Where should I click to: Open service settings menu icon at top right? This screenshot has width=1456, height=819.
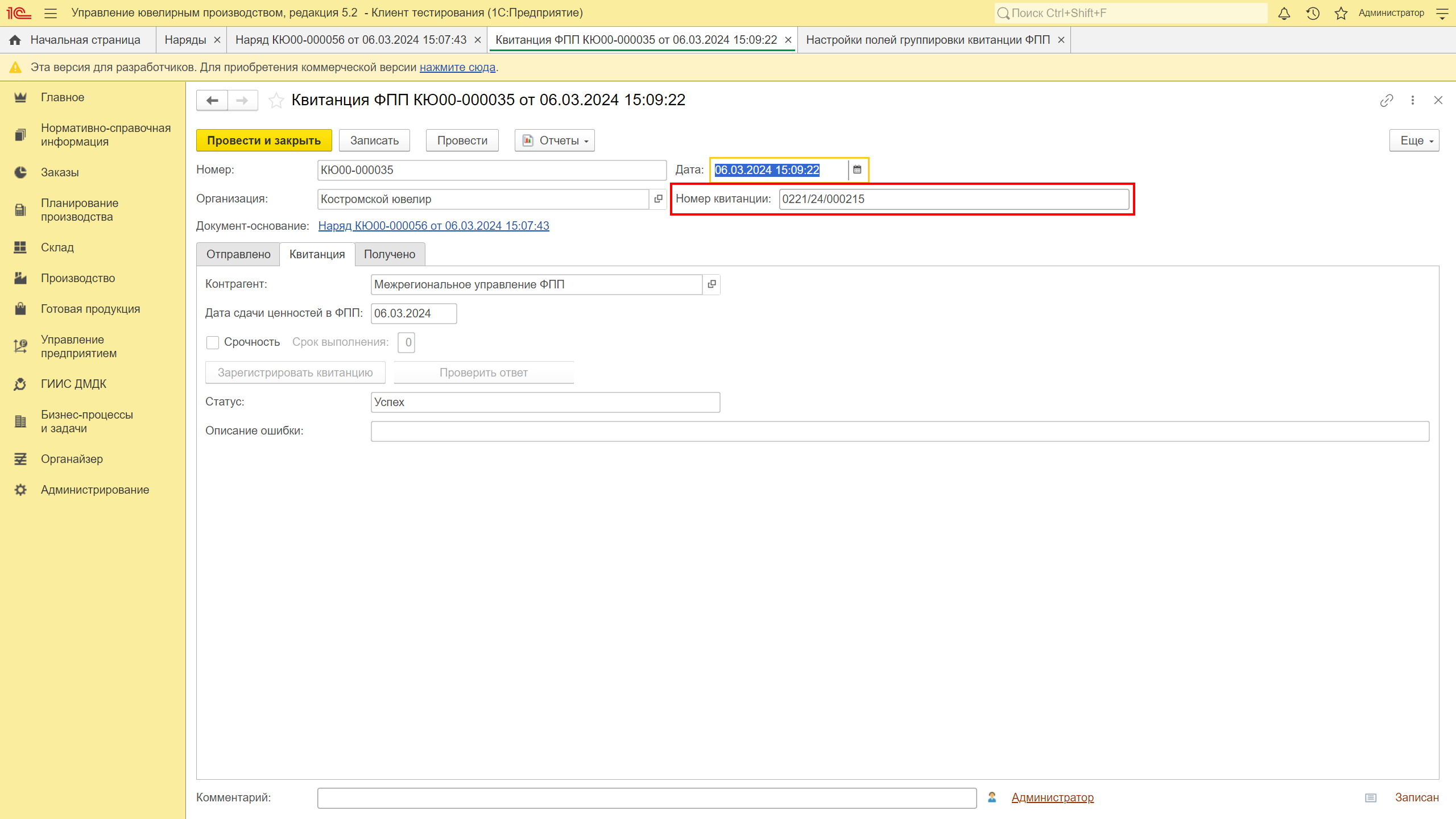tap(1442, 13)
